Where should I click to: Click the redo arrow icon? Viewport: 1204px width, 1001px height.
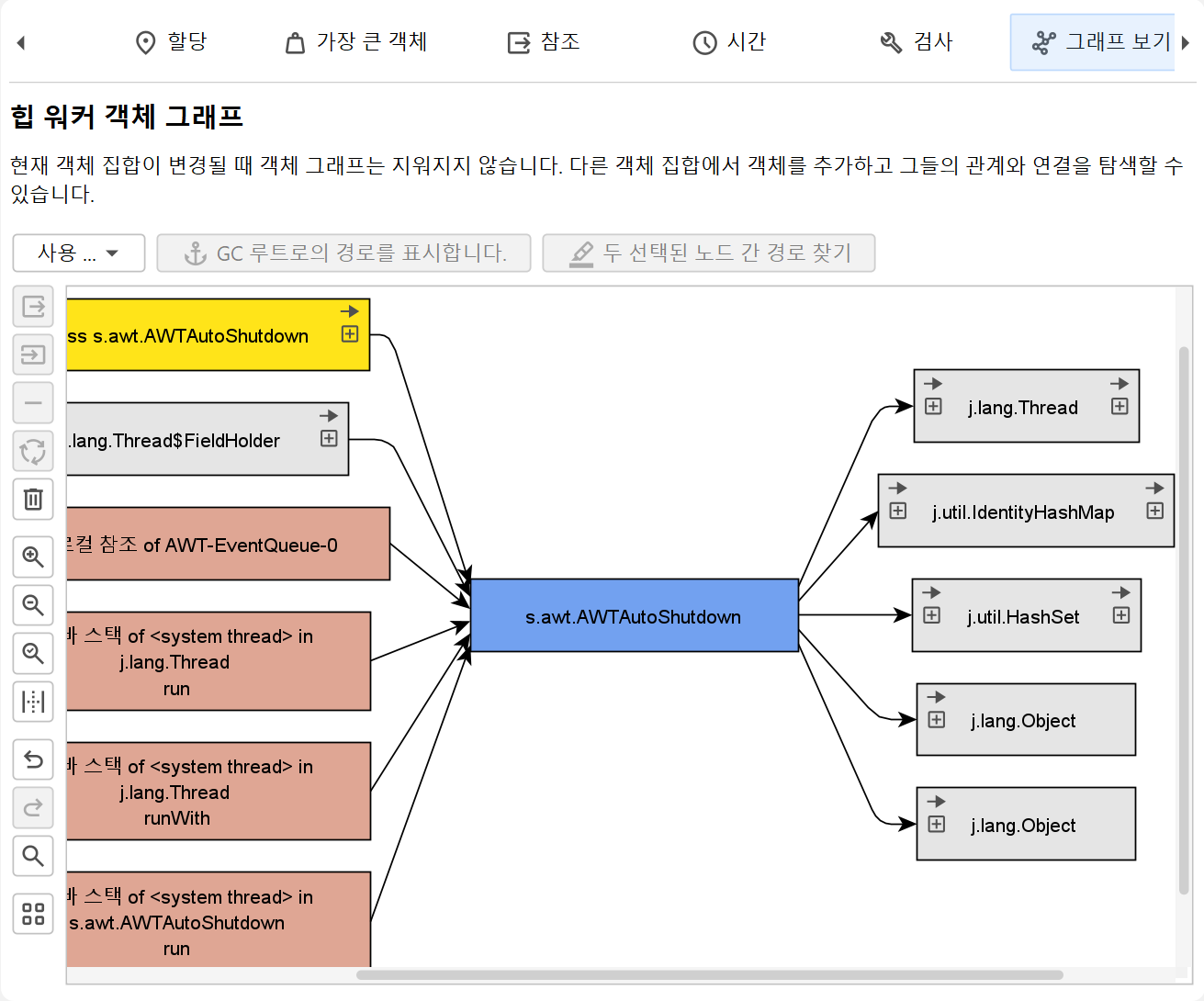tap(33, 808)
